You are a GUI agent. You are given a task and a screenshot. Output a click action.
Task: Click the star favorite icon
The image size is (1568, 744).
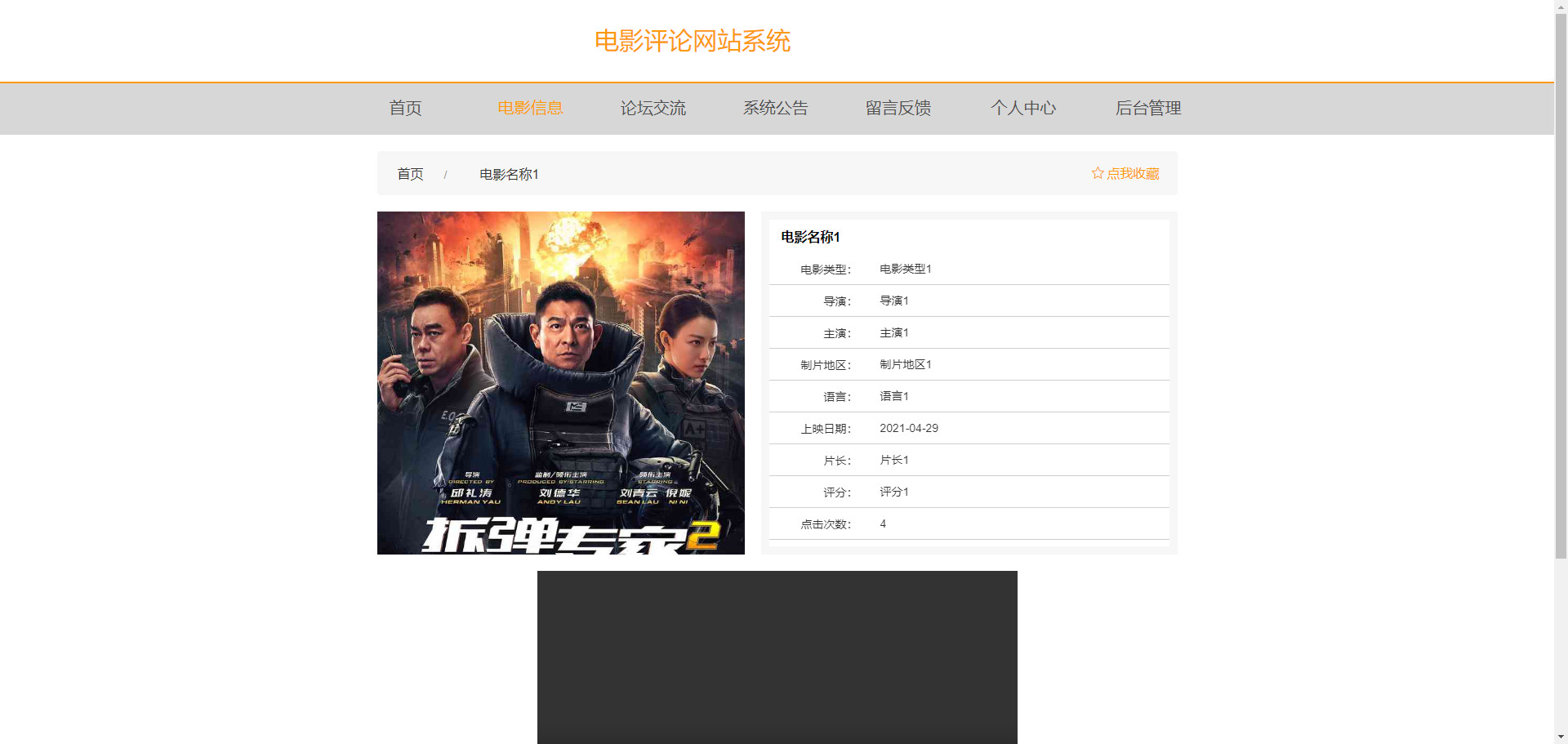click(x=1098, y=173)
